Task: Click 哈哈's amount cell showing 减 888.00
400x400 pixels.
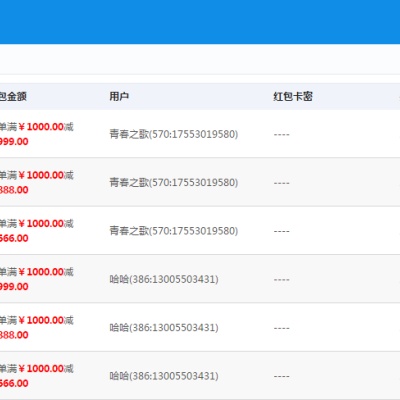Action: click(x=37, y=327)
